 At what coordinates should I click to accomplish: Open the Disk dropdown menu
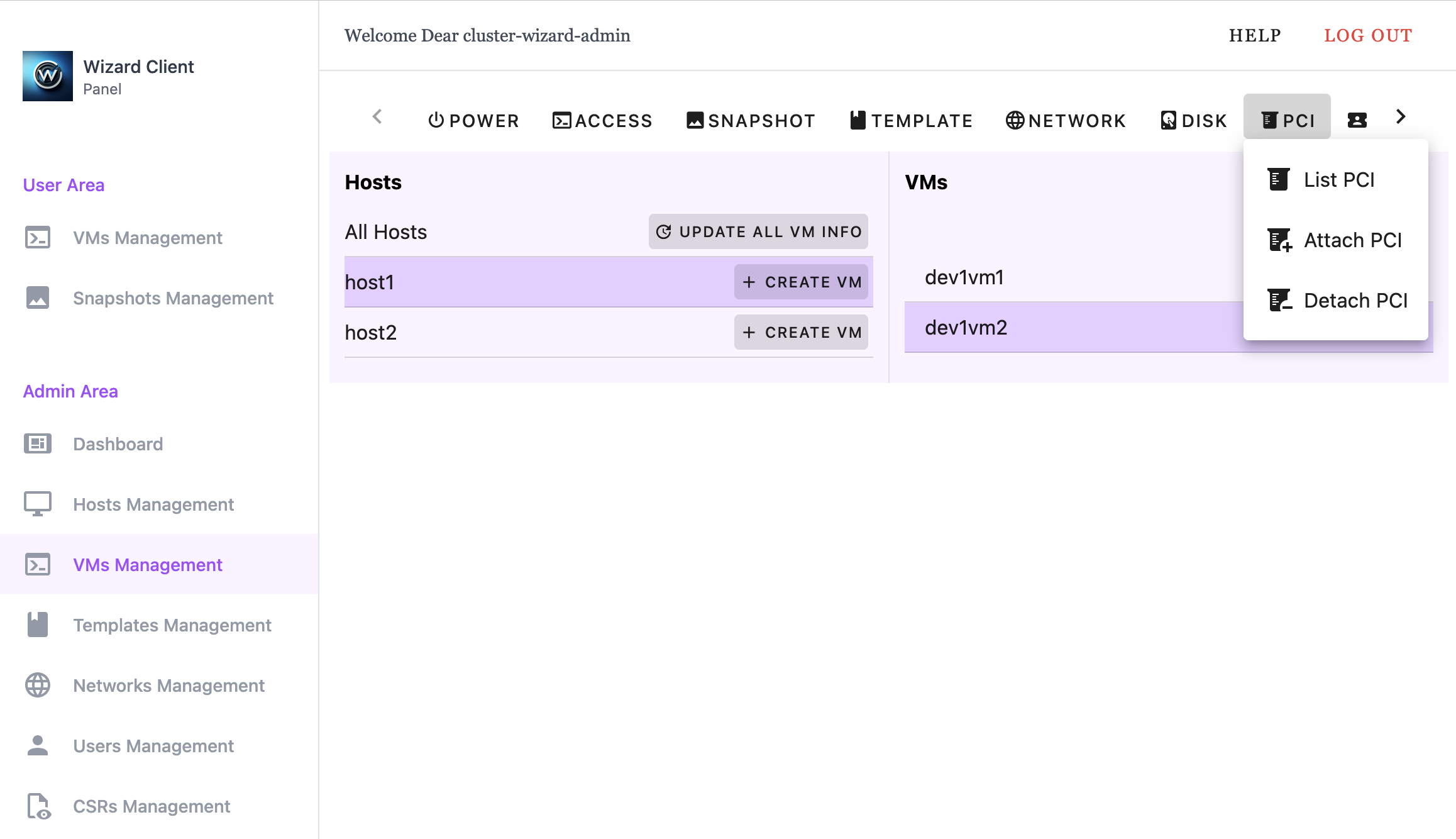click(x=1193, y=120)
